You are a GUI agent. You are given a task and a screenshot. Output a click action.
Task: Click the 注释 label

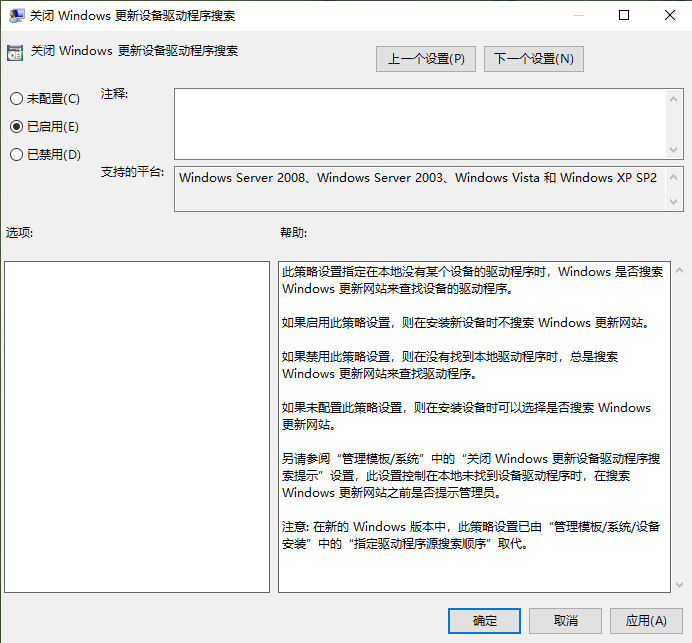tap(114, 94)
